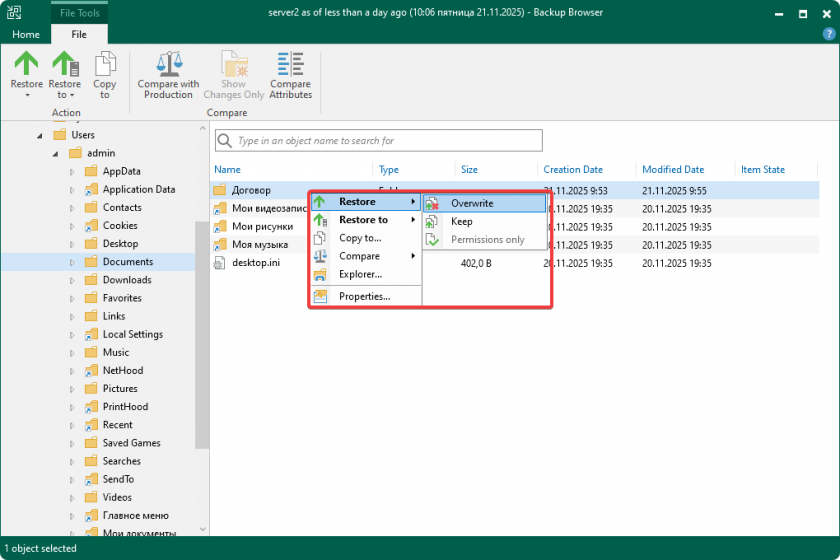Screen dimensions: 840x560
Task: Select Copy to... in context menu
Action: 360,238
